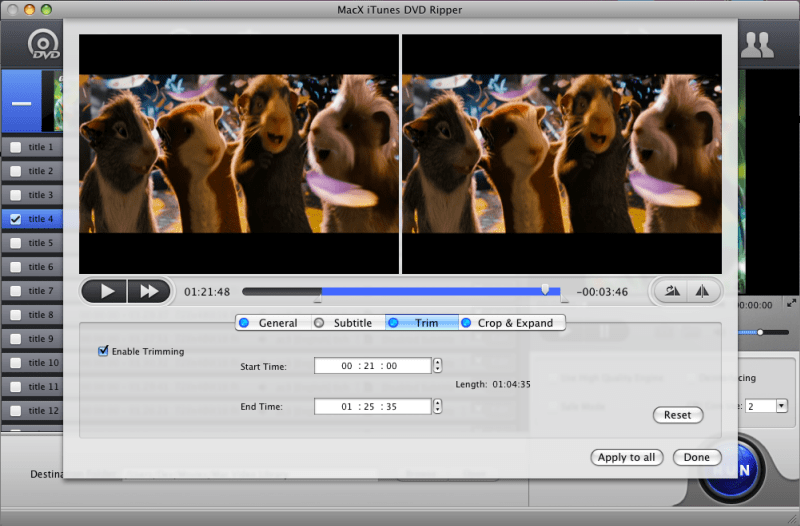Image resolution: width=800 pixels, height=526 pixels.
Task: Click the fullscreen expand icon in main window
Action: [x=791, y=304]
